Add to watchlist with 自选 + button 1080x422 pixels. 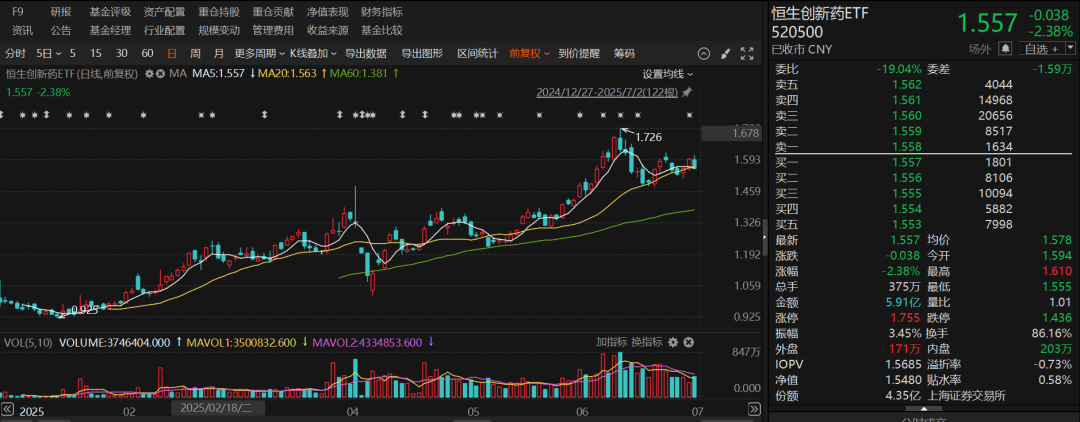1039,48
